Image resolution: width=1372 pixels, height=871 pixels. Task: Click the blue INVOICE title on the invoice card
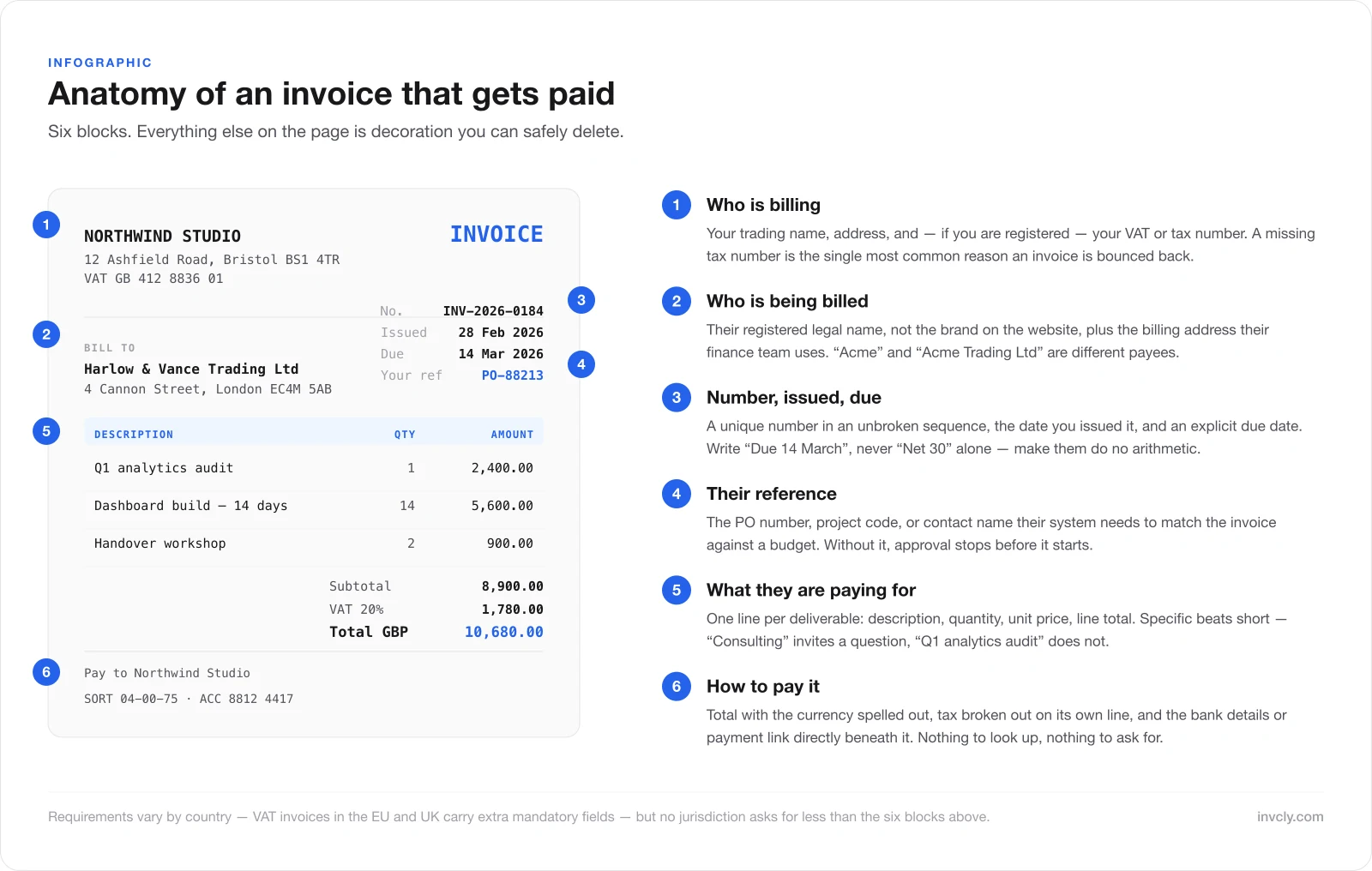click(x=496, y=234)
